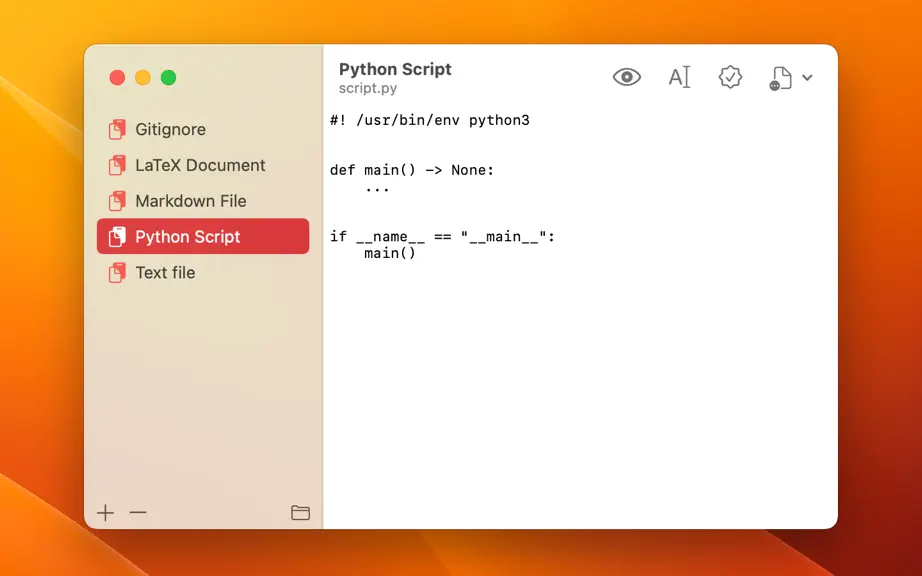Select the Markdown File template
The image size is (922, 576).
[203, 201]
